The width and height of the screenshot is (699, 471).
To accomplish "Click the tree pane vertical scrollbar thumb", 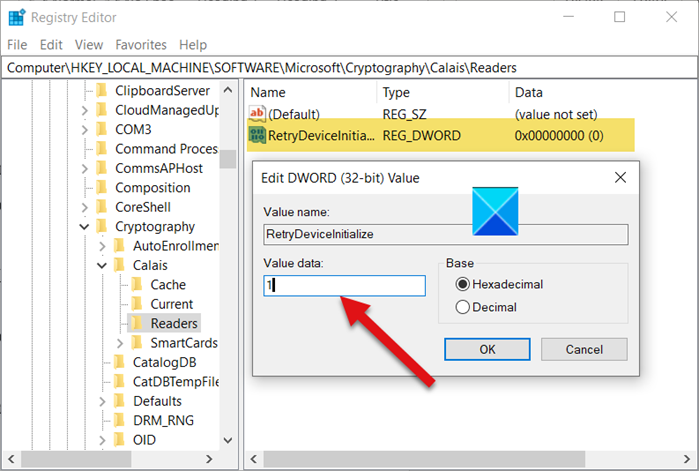I will (x=228, y=159).
